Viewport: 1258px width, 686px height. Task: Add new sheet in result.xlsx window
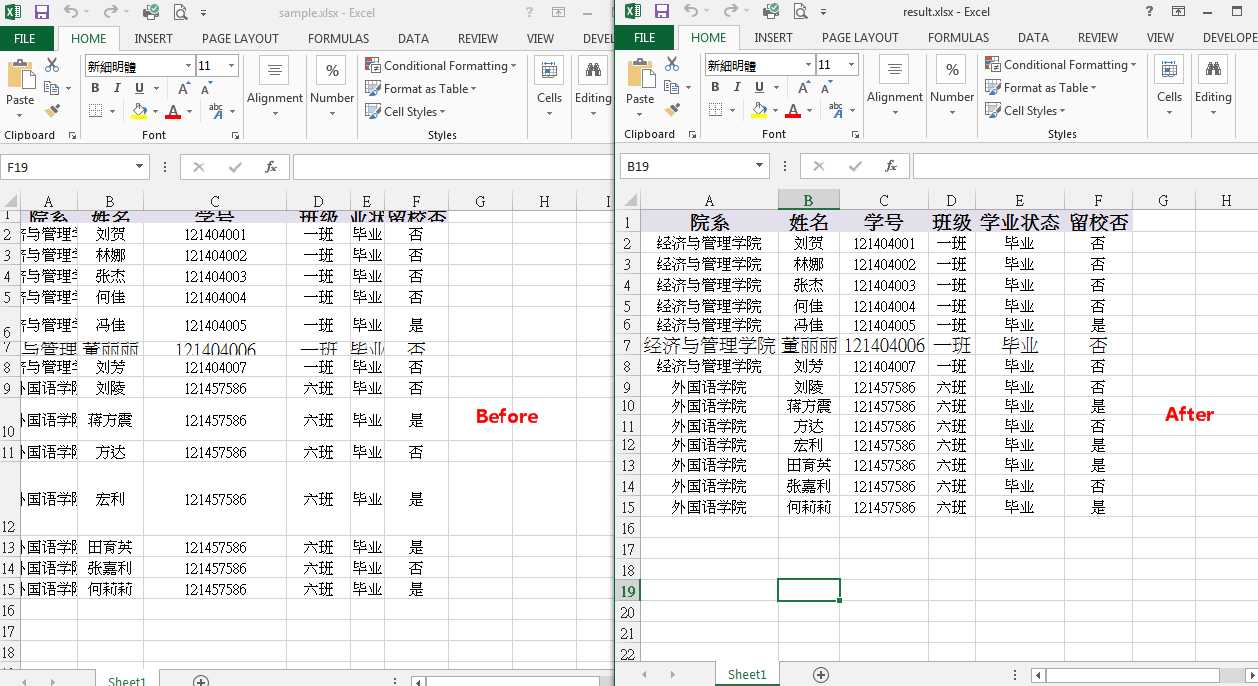coord(821,675)
